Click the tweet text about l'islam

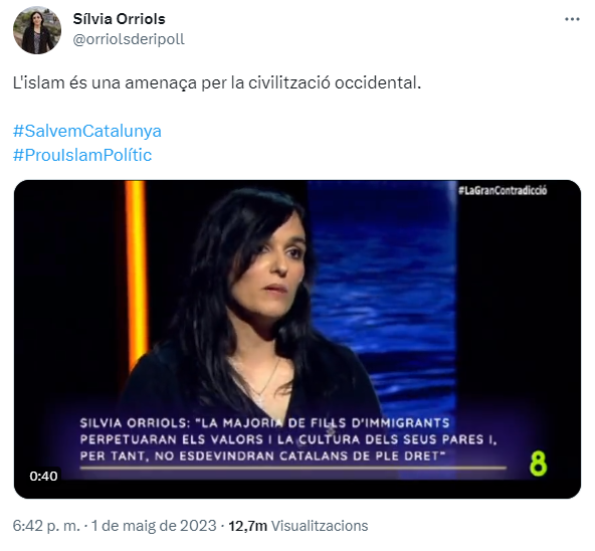tap(217, 83)
